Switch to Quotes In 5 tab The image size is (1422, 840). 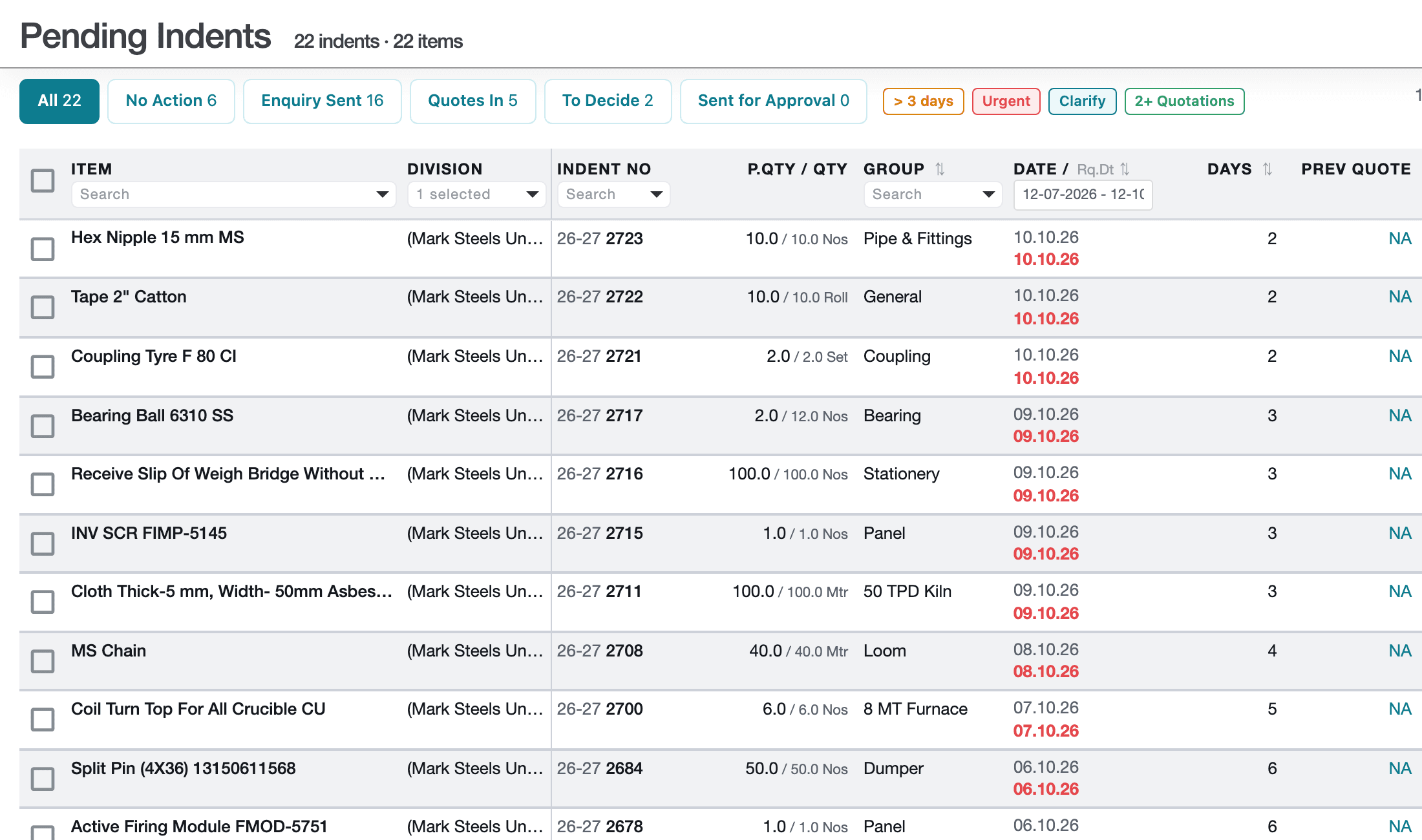pos(473,101)
